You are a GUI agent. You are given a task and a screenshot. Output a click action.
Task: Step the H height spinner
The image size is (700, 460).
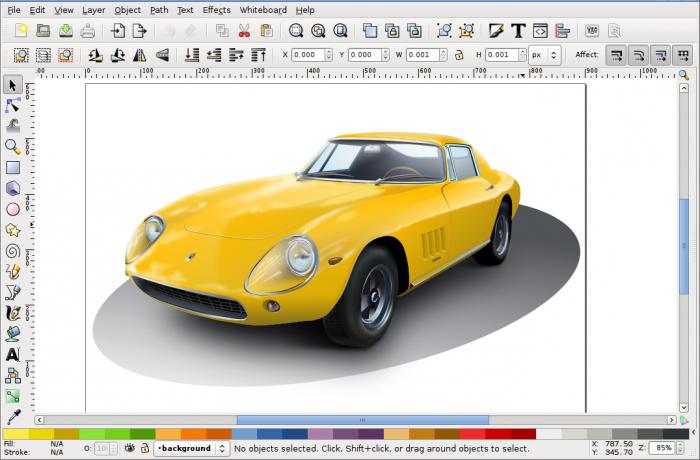522,55
